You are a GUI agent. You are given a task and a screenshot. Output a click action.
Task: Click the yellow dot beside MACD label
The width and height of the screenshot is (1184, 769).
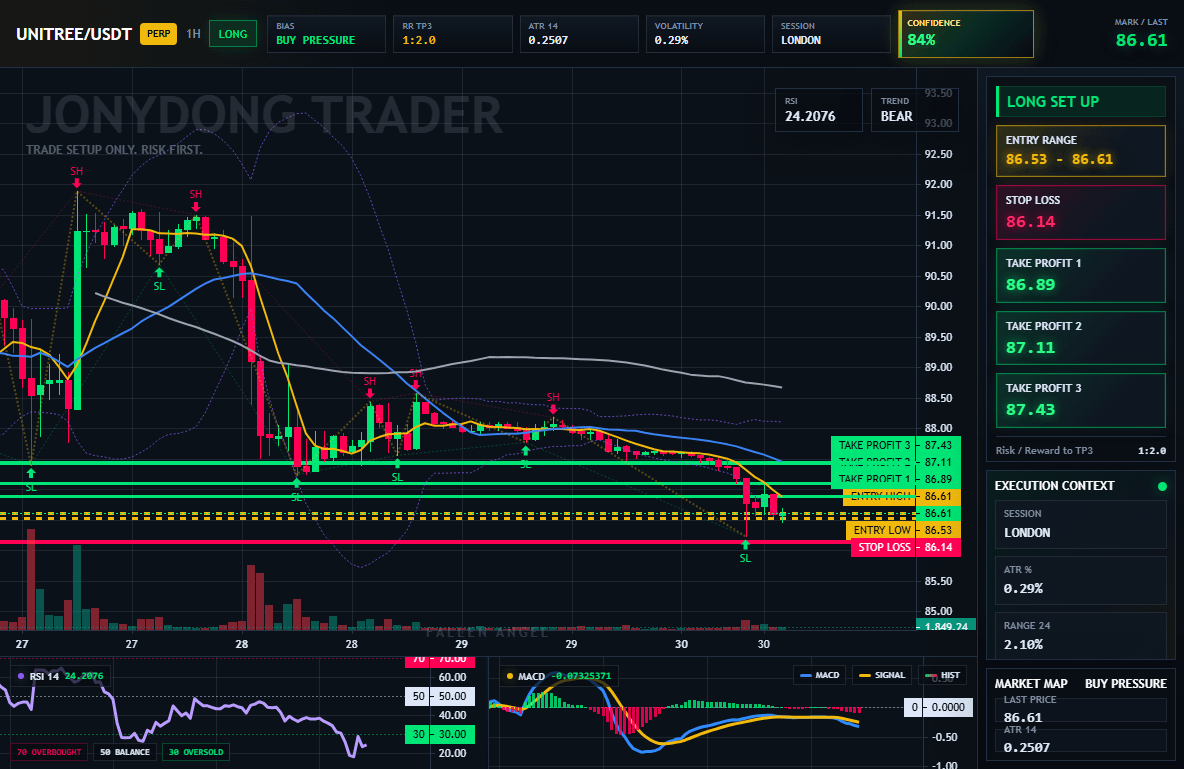click(510, 676)
